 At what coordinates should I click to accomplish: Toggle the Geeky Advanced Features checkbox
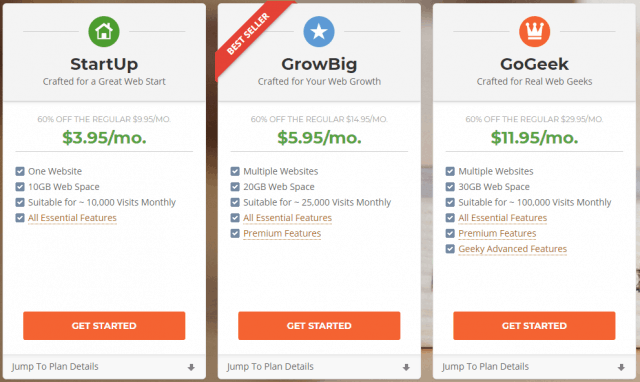(x=450, y=249)
